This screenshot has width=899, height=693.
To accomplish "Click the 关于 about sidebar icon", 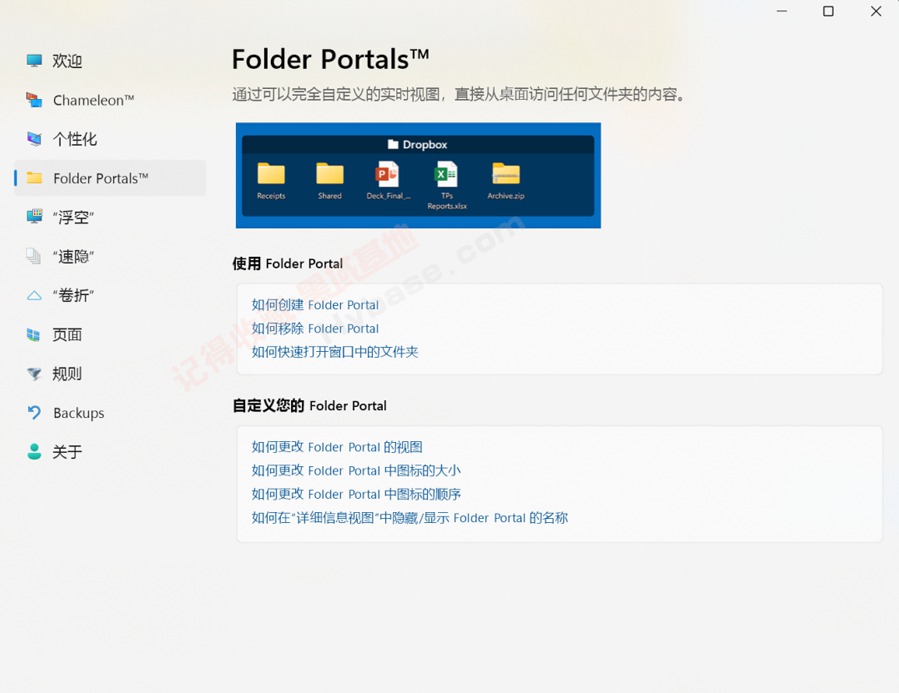I will click(32, 451).
